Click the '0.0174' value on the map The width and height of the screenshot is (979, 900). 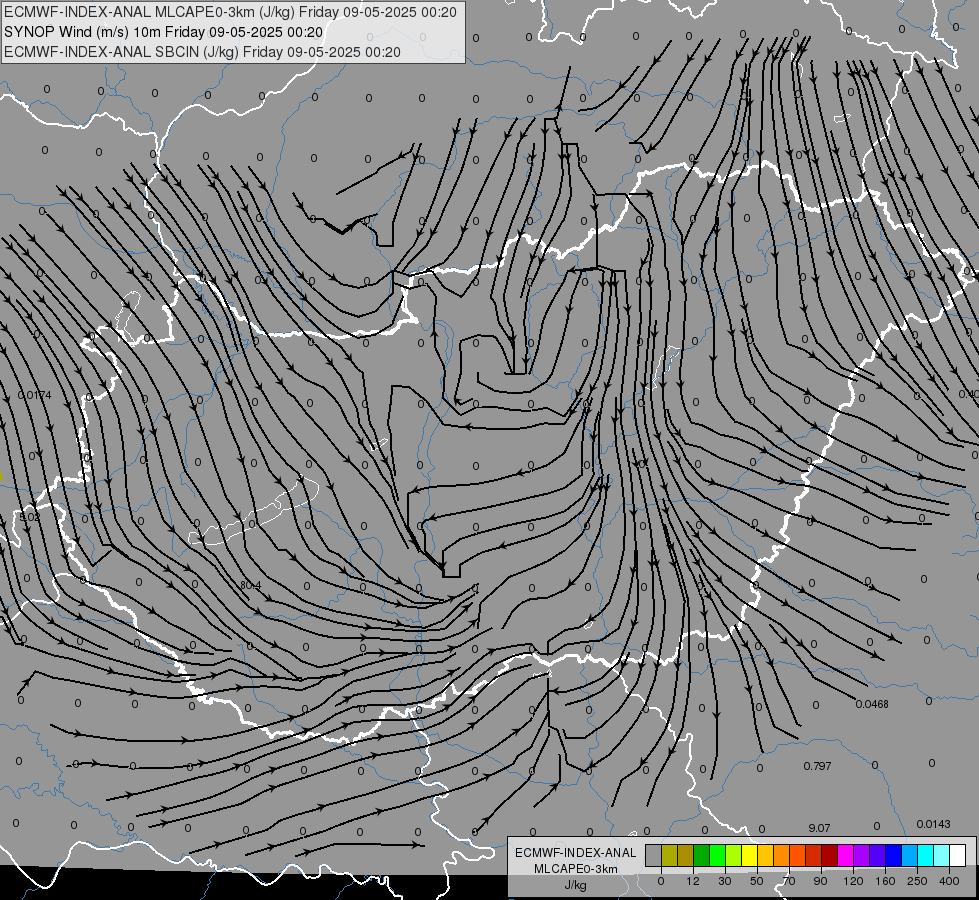(x=35, y=395)
